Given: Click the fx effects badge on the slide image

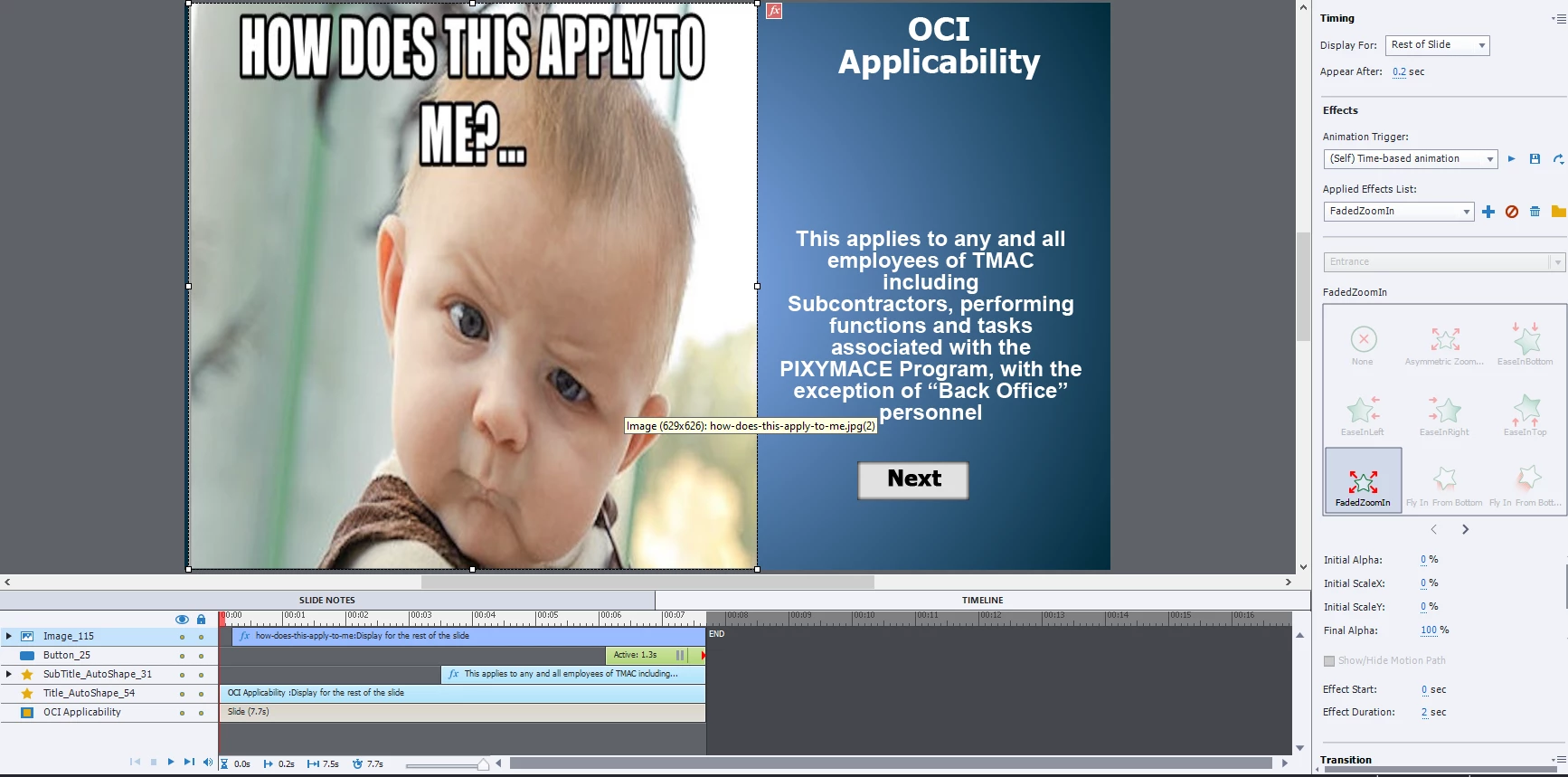Looking at the screenshot, I should [774, 11].
